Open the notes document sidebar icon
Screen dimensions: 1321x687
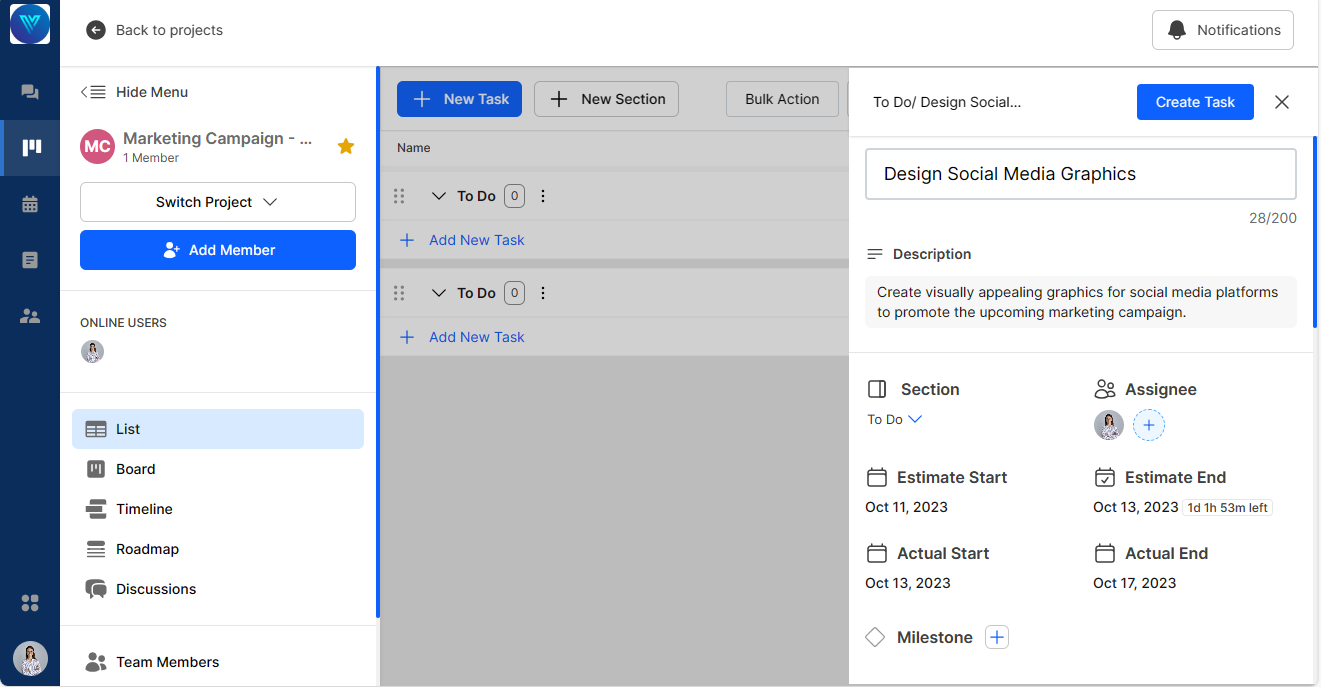(x=30, y=260)
